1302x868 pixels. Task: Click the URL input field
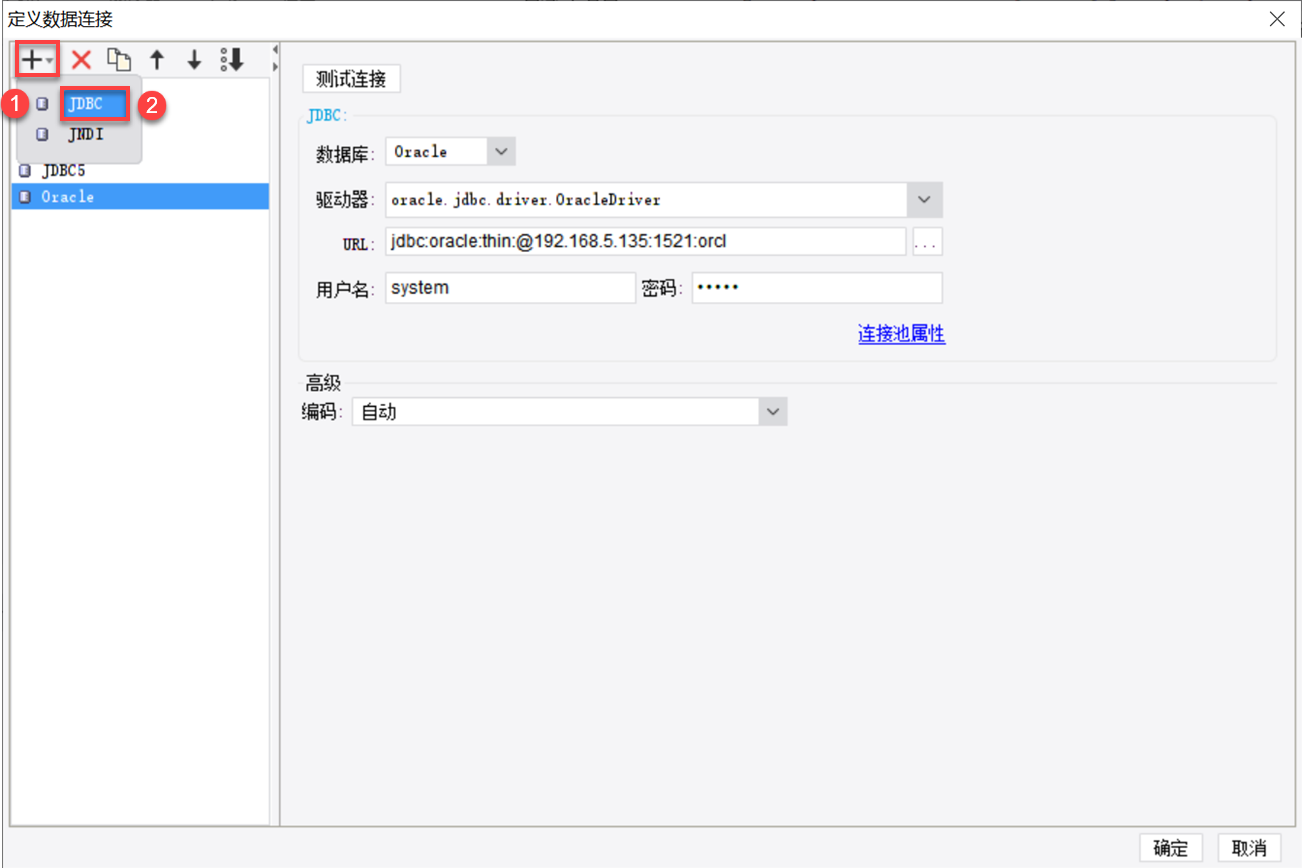(645, 241)
